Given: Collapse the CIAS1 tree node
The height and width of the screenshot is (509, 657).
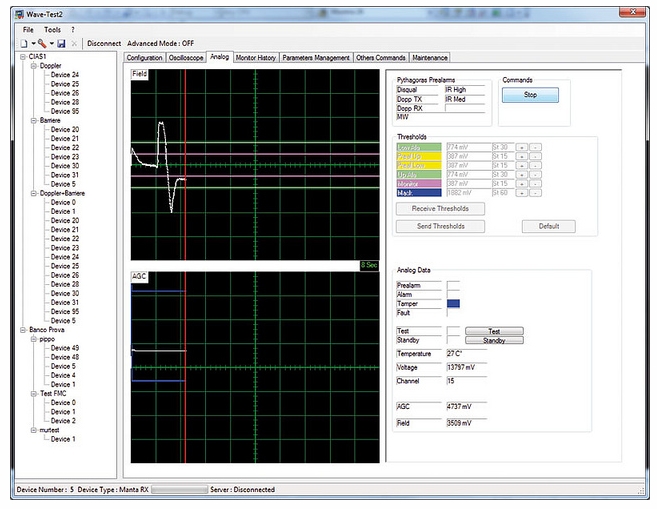Looking at the screenshot, I should (23, 57).
